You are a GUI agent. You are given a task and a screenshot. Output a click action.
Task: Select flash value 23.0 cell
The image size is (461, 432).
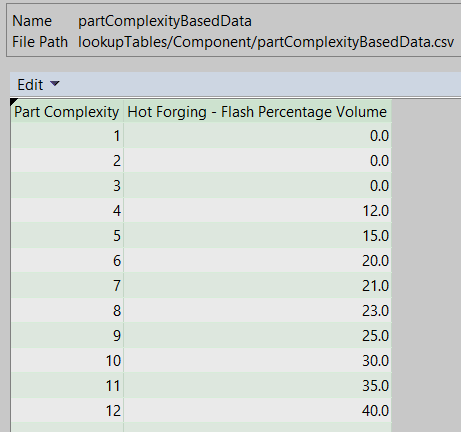click(257, 310)
